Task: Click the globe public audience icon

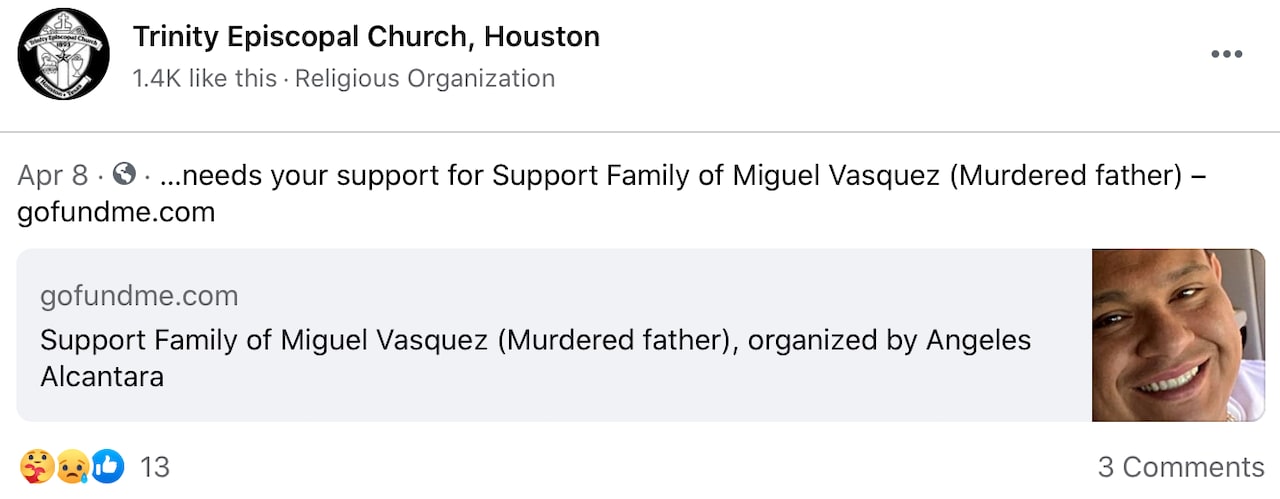Action: pos(124,175)
